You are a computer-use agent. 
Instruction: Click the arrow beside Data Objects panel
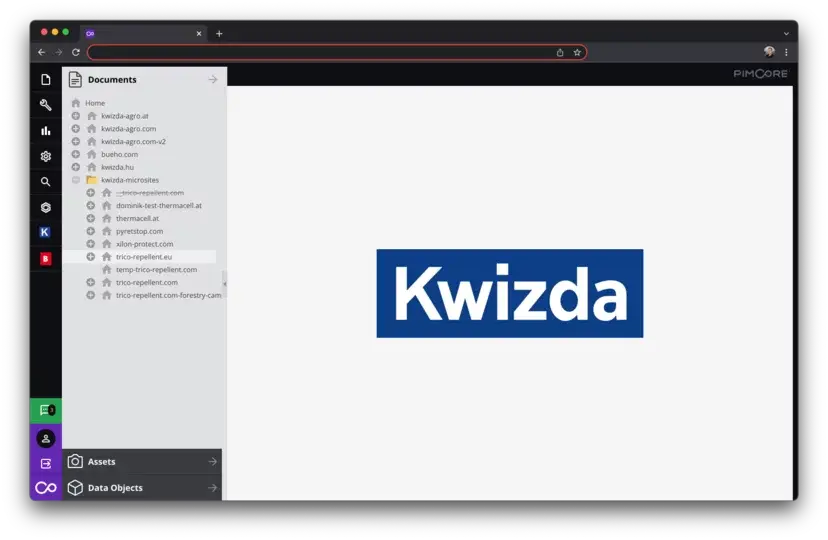213,488
